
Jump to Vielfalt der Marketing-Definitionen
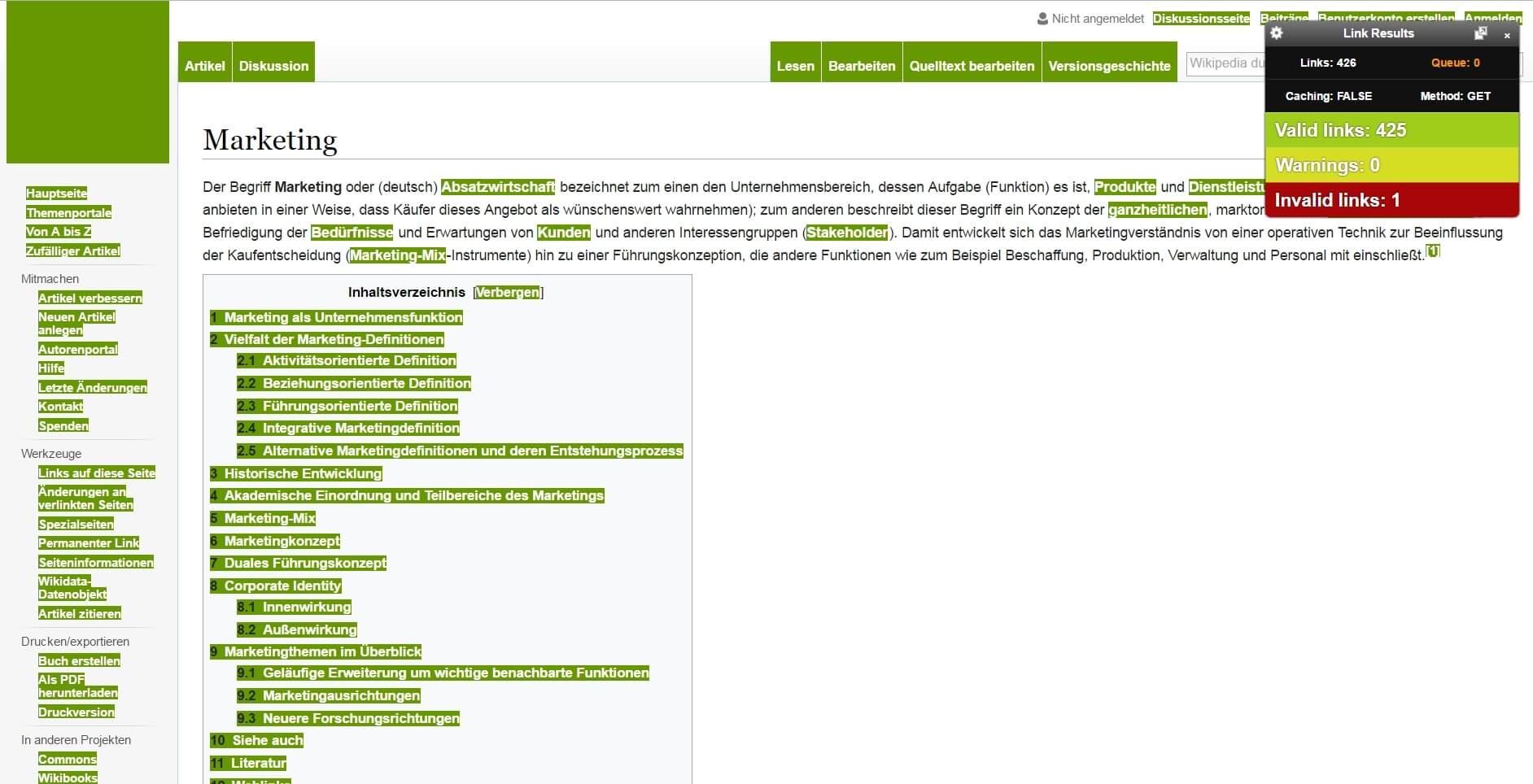click(x=327, y=340)
